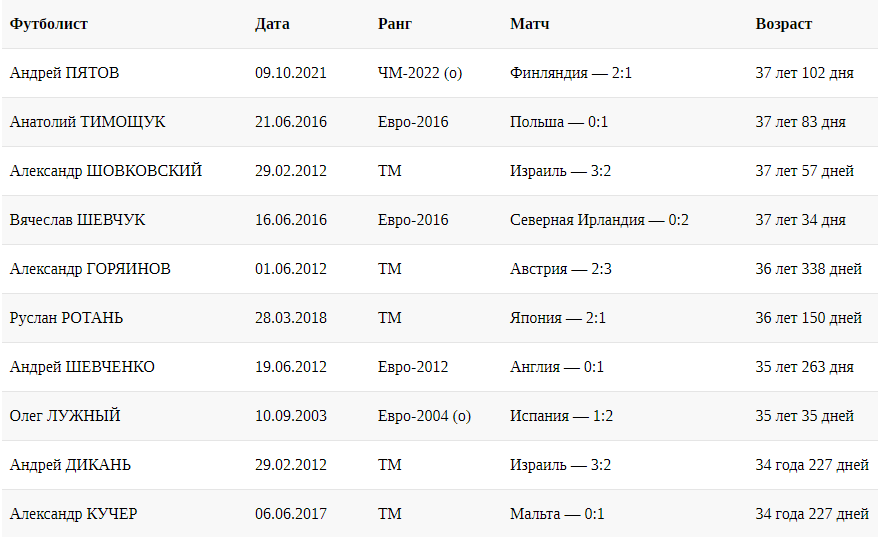Click the Андрей ДИКАНЬ name cell
The height and width of the screenshot is (537, 878).
[70, 465]
